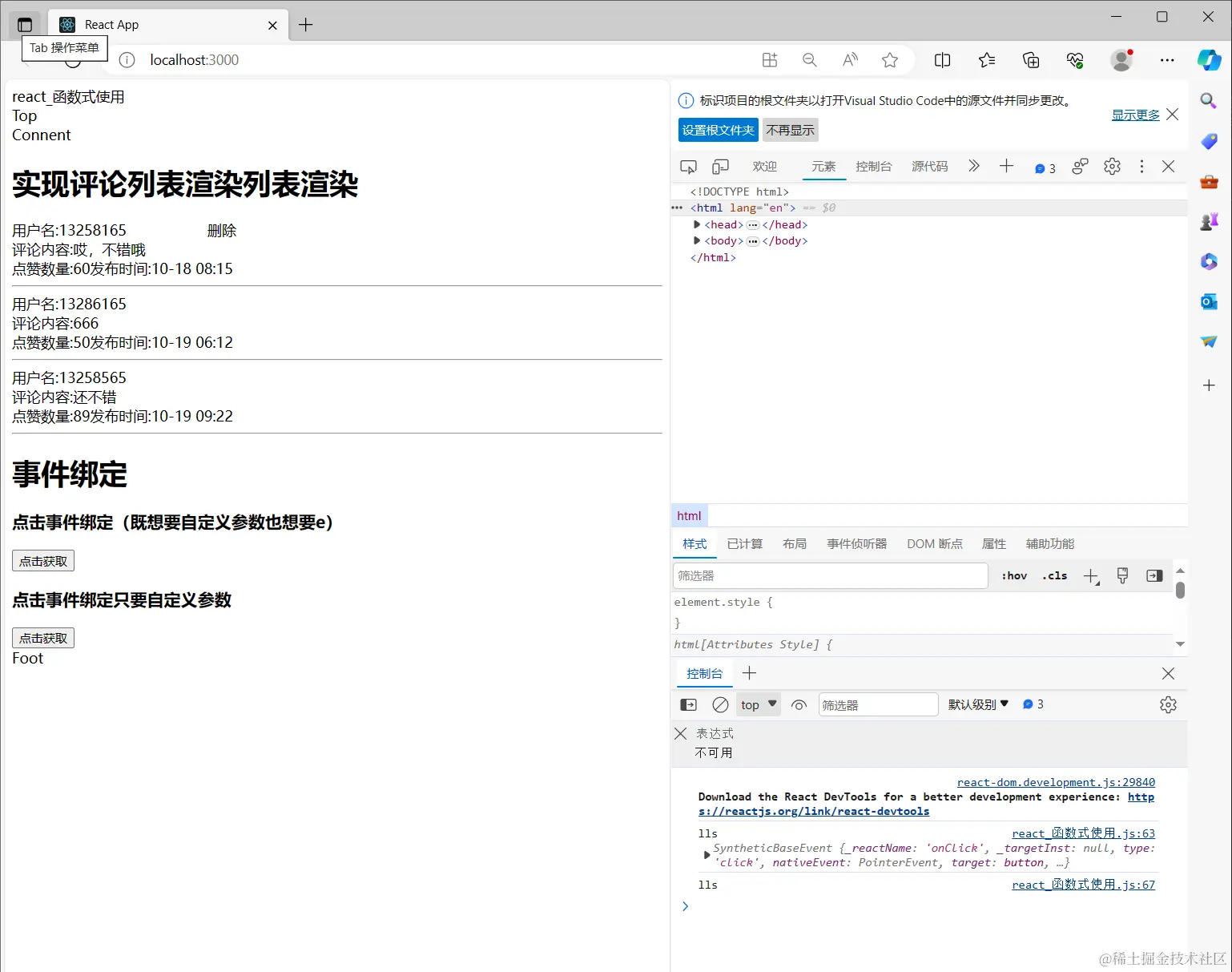Toggle the computed styles sidebar pane

(1154, 575)
